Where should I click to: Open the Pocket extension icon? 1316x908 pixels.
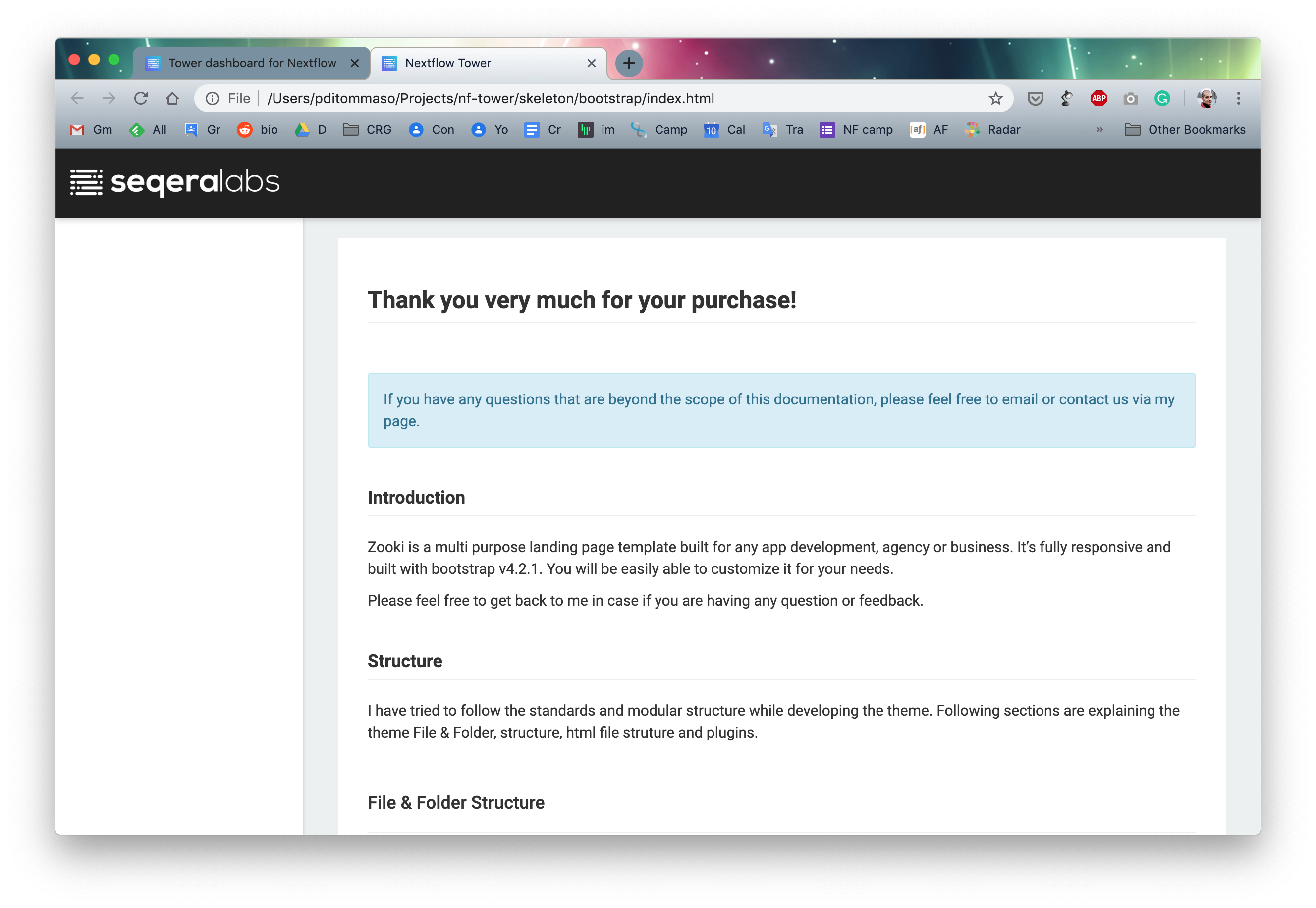coord(1035,99)
